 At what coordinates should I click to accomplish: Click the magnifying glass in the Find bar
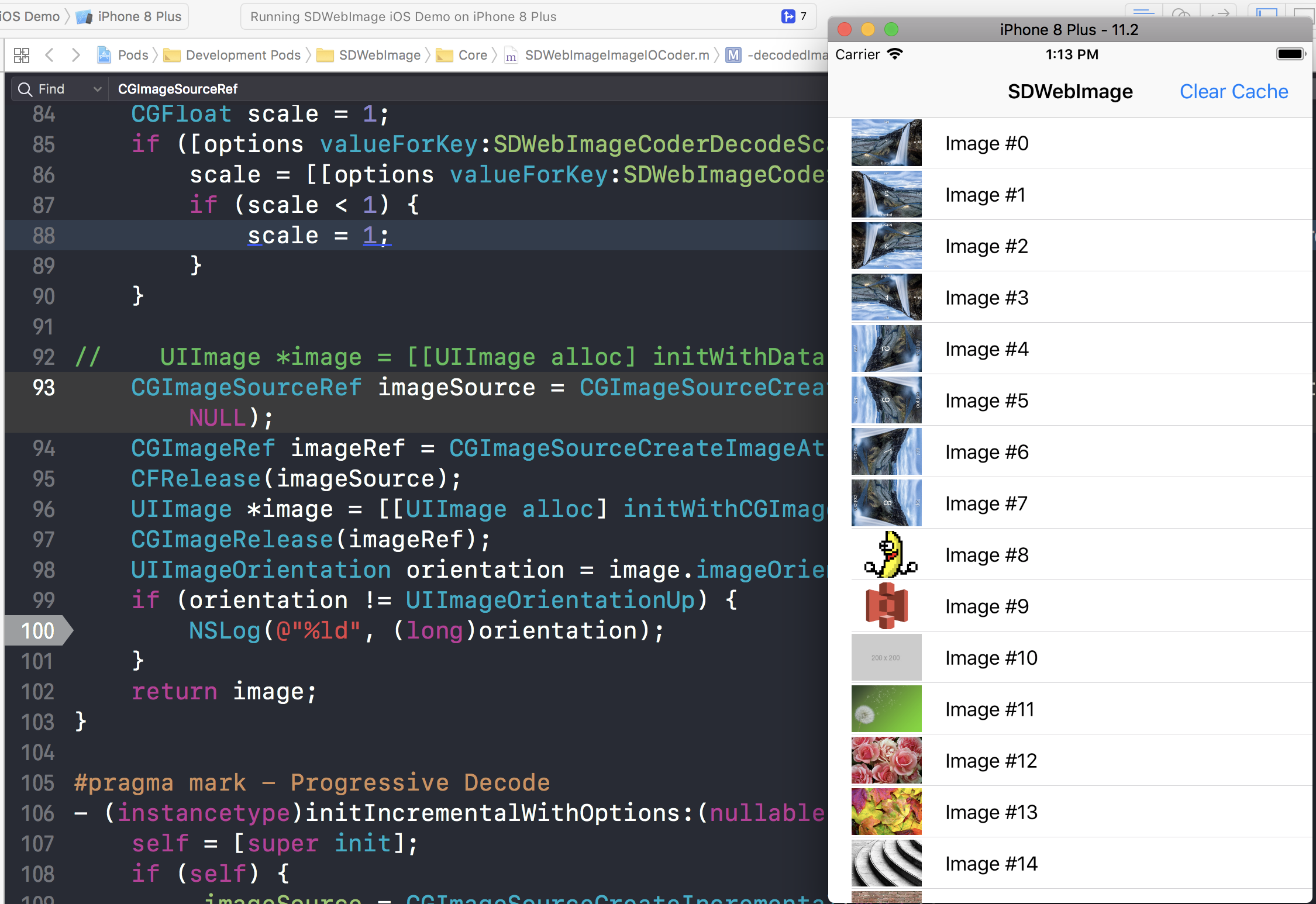pos(24,89)
